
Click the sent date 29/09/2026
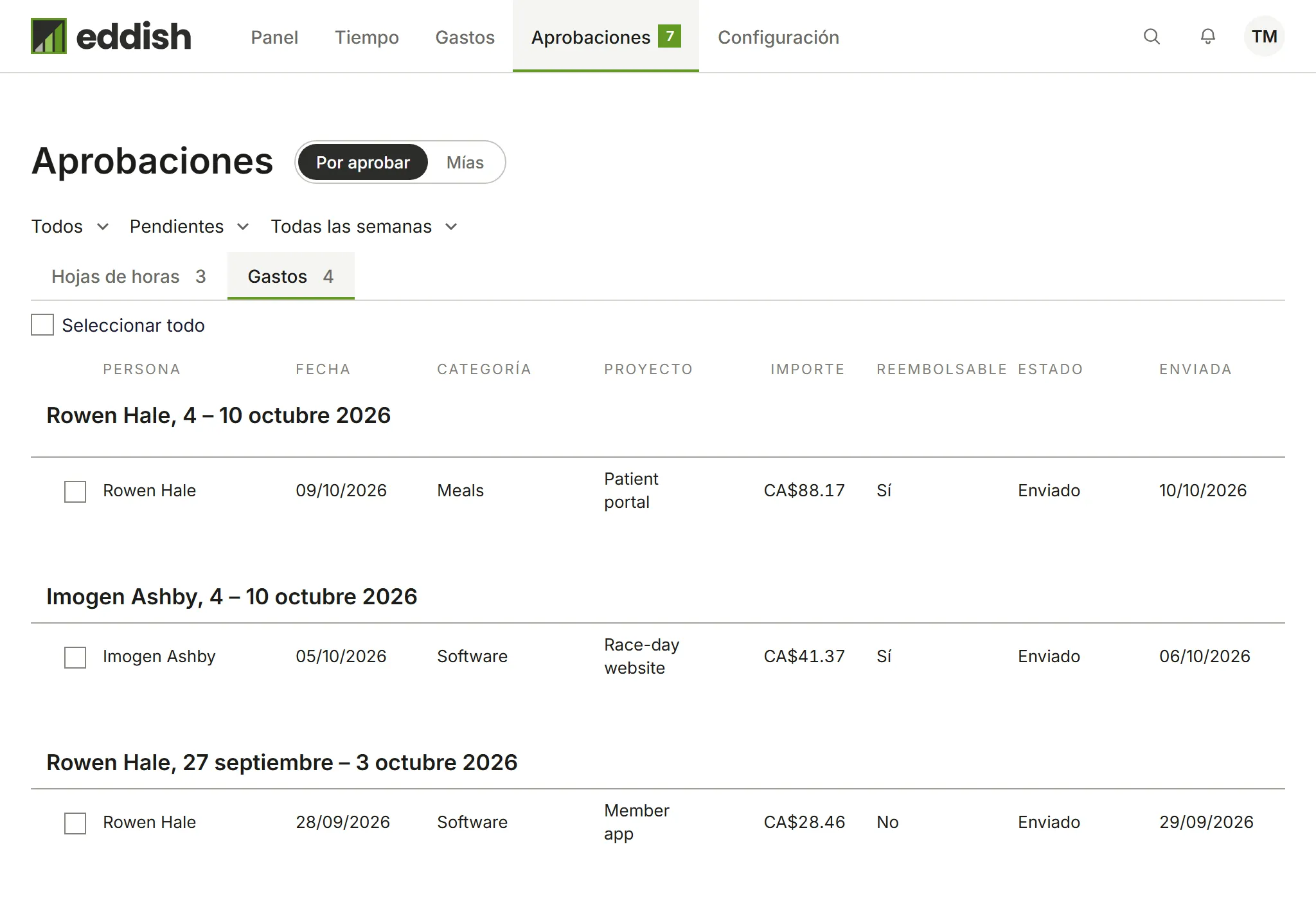1206,822
